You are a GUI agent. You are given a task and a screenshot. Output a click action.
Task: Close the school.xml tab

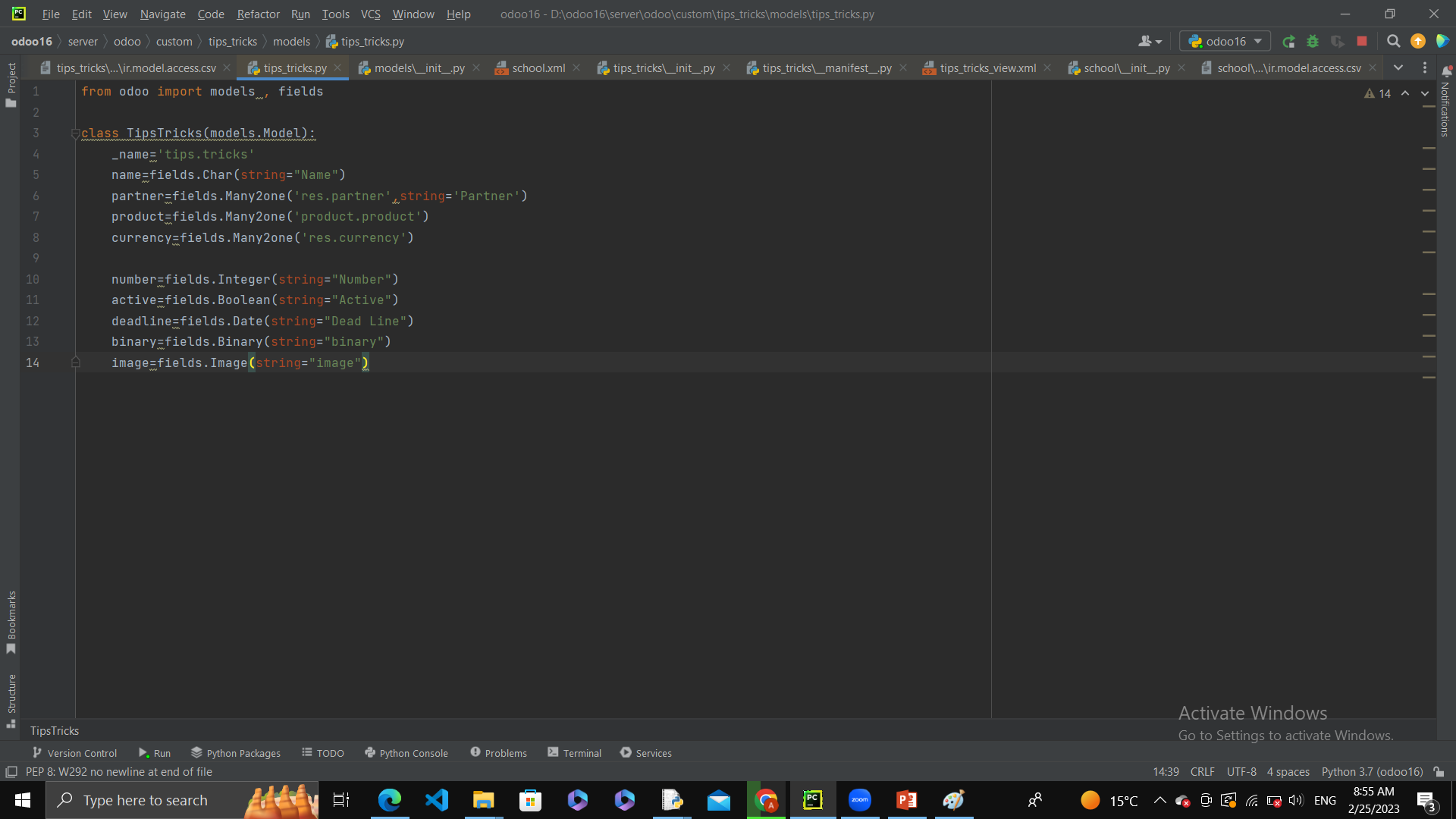[576, 68]
